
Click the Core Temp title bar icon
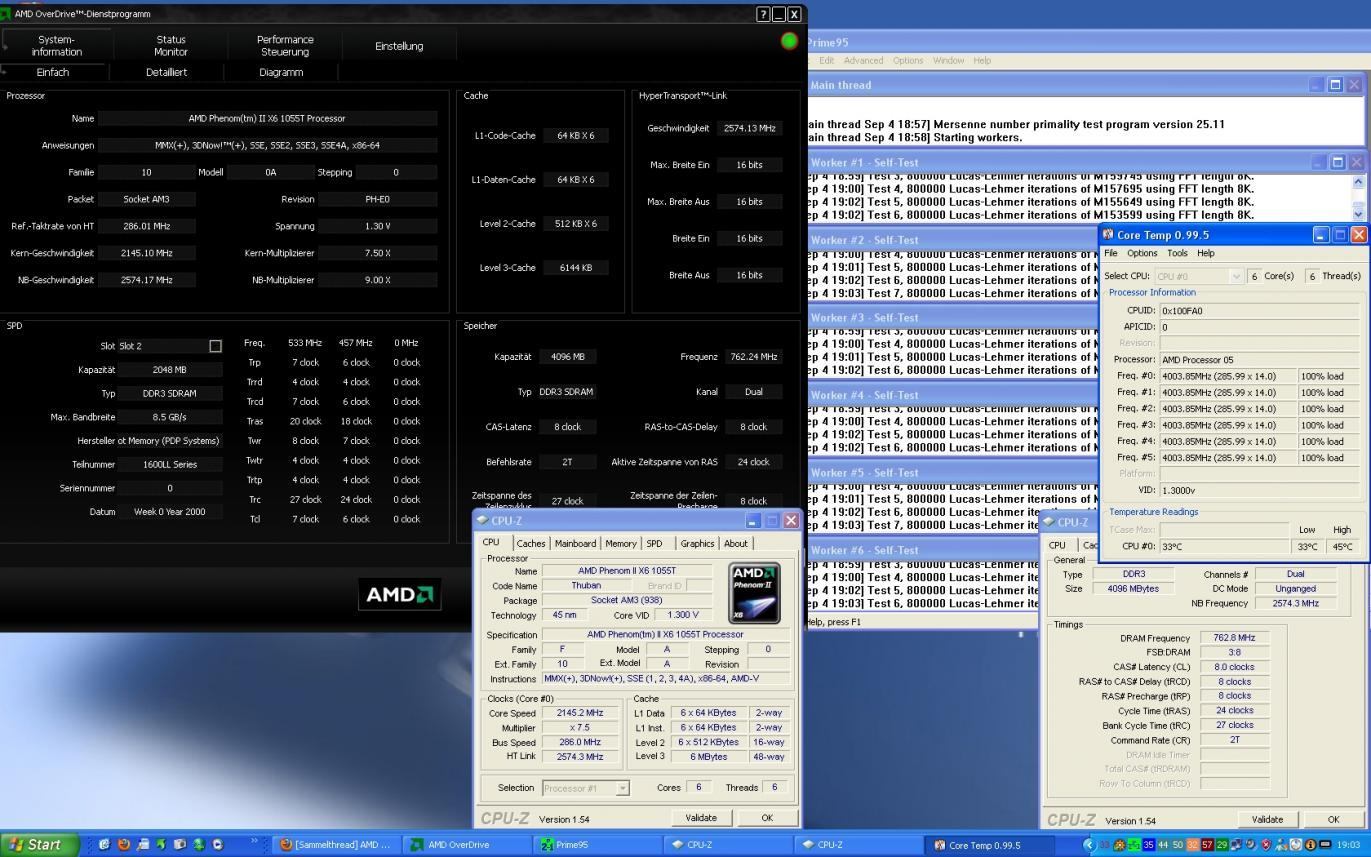(1108, 235)
